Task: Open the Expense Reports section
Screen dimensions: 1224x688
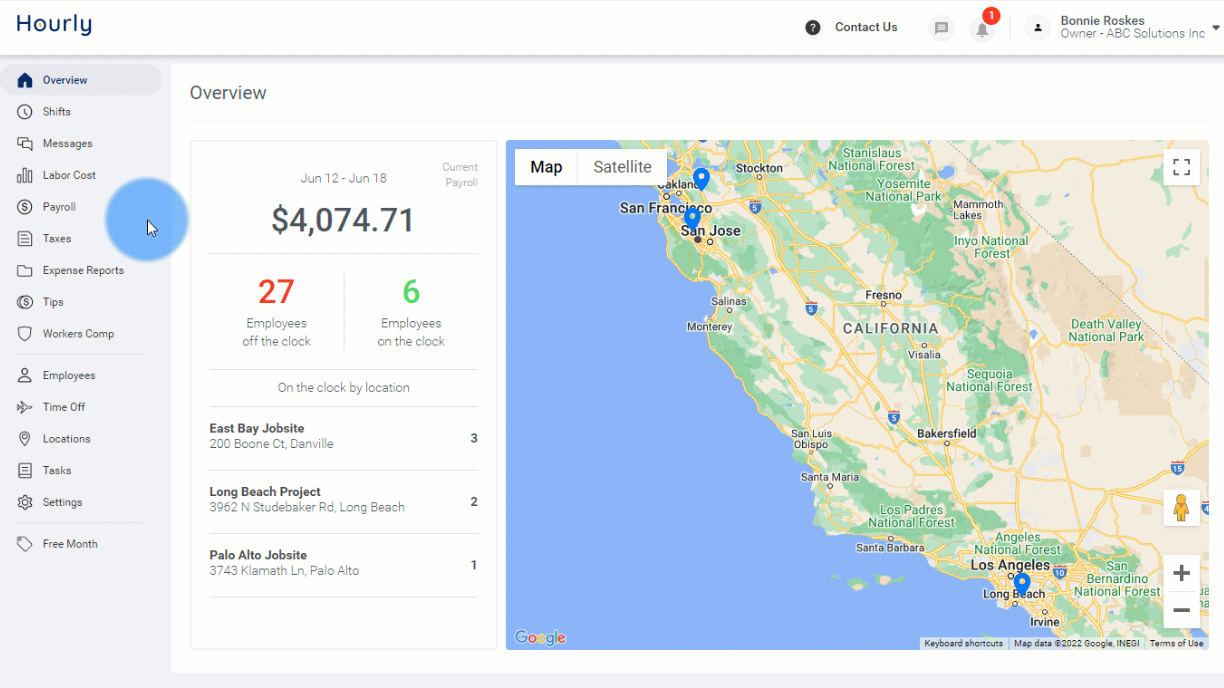Action: click(x=81, y=271)
